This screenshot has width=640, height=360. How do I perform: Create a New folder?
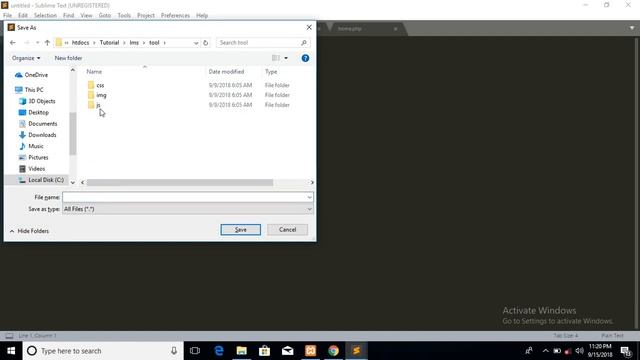(x=68, y=58)
